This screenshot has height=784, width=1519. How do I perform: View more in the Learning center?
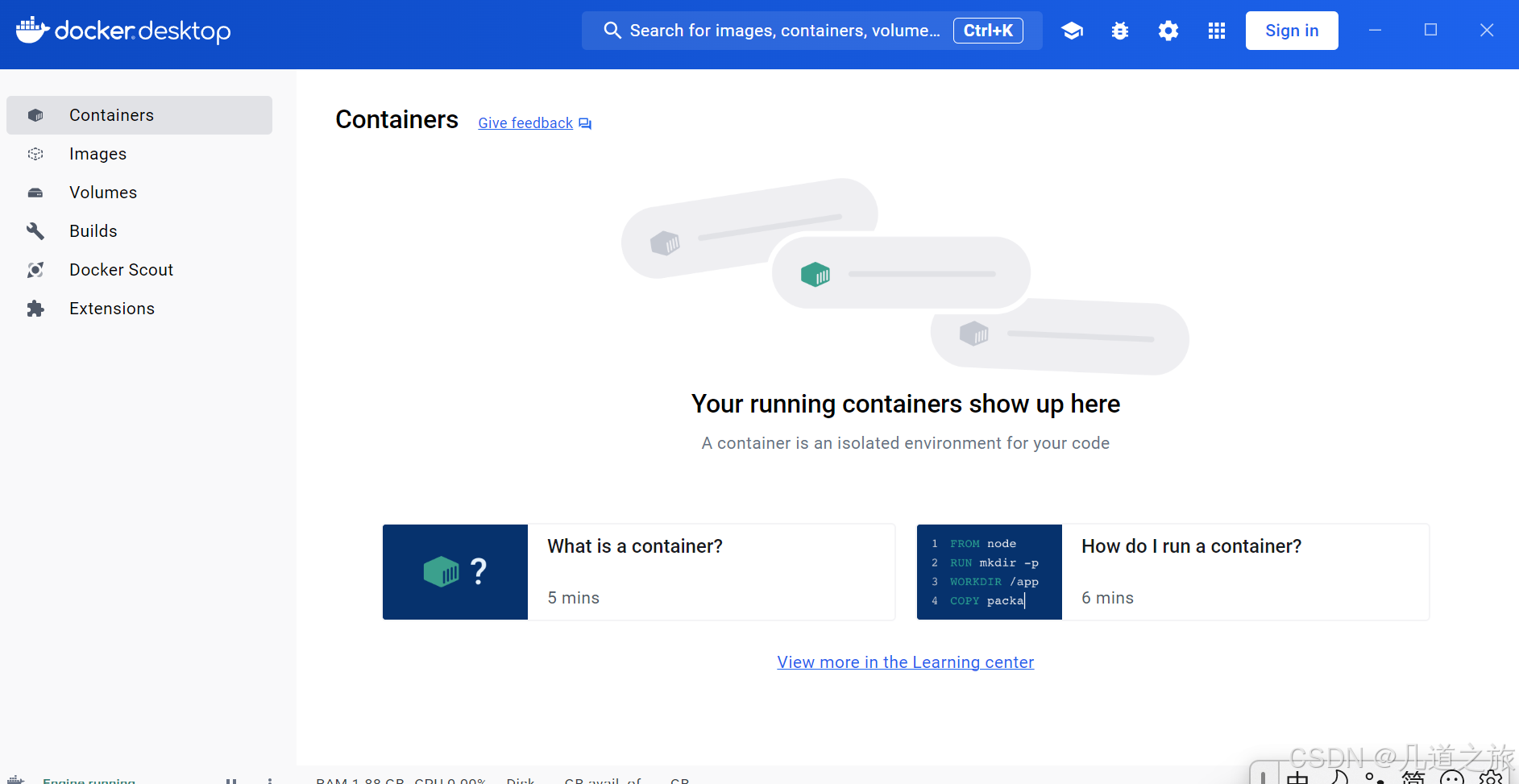tap(906, 662)
